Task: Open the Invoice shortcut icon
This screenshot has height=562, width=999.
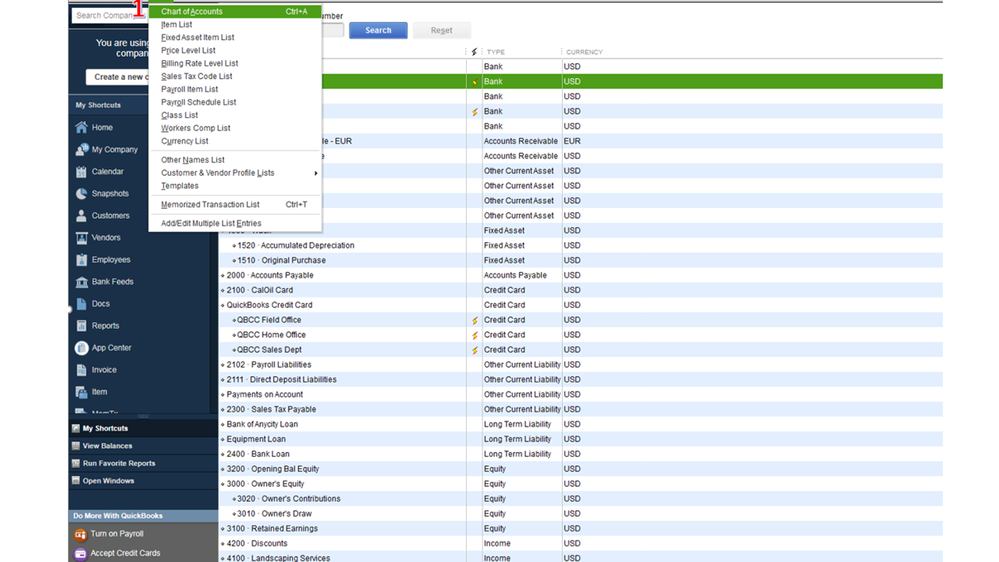Action: (82, 370)
